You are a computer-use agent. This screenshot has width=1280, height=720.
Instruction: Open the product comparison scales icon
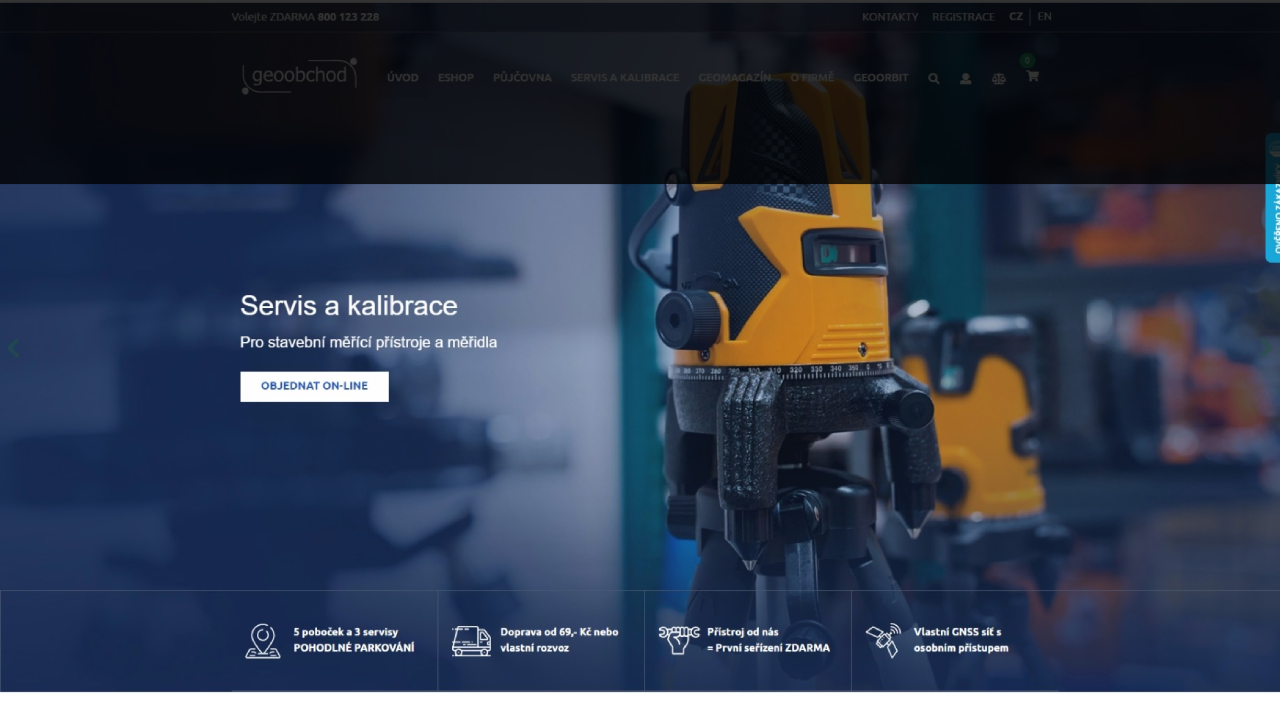click(x=998, y=78)
